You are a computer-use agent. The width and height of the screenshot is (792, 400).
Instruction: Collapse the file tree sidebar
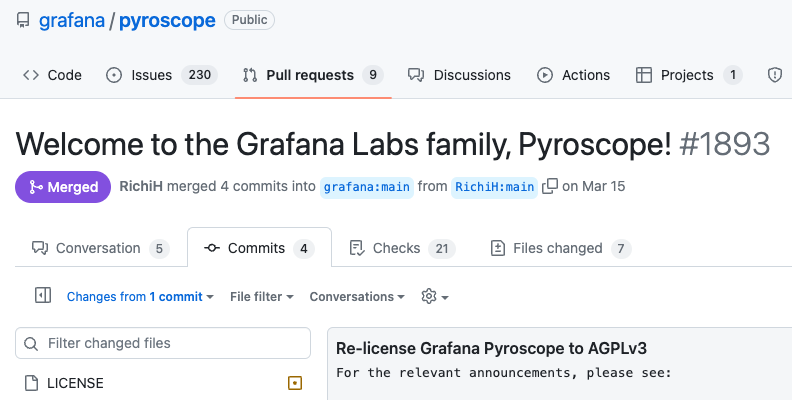(43, 295)
